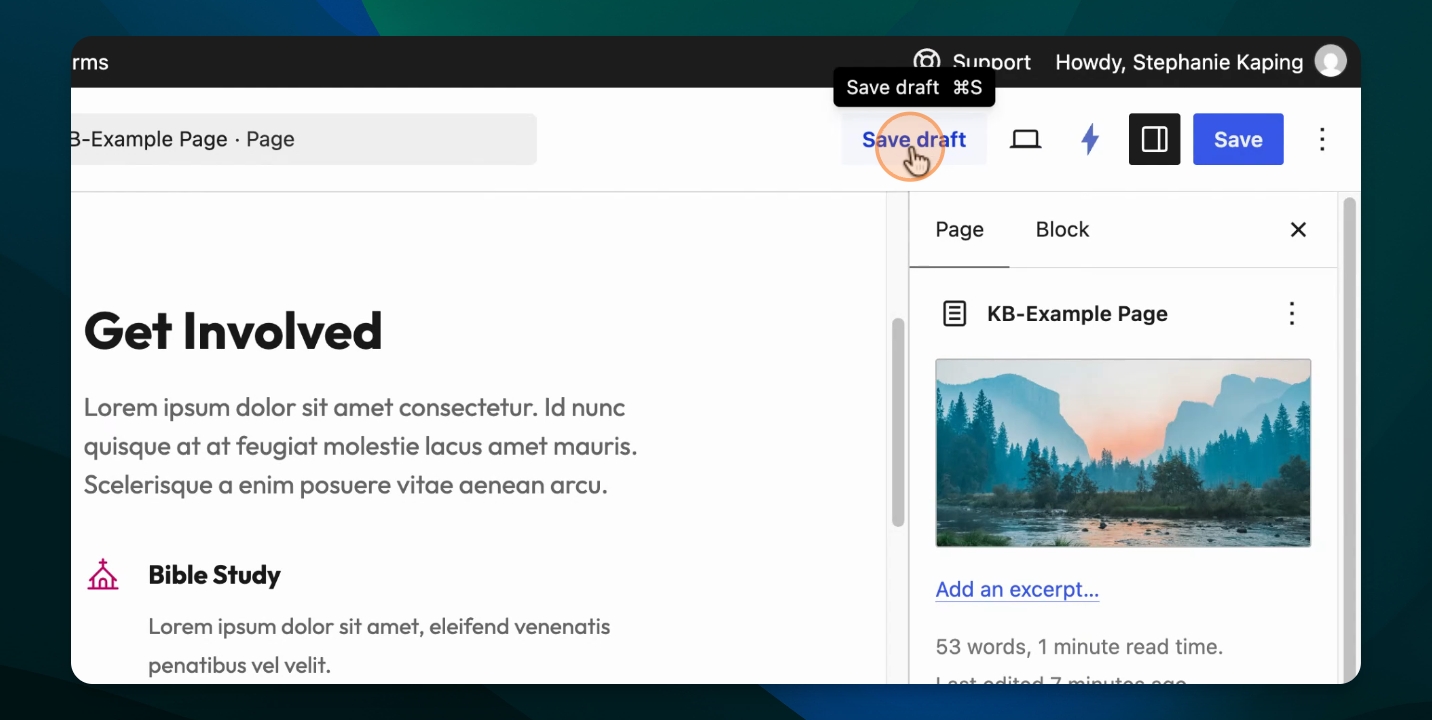Viewport: 1432px width, 720px height.
Task: Click the Get Involved heading
Action: (x=233, y=331)
